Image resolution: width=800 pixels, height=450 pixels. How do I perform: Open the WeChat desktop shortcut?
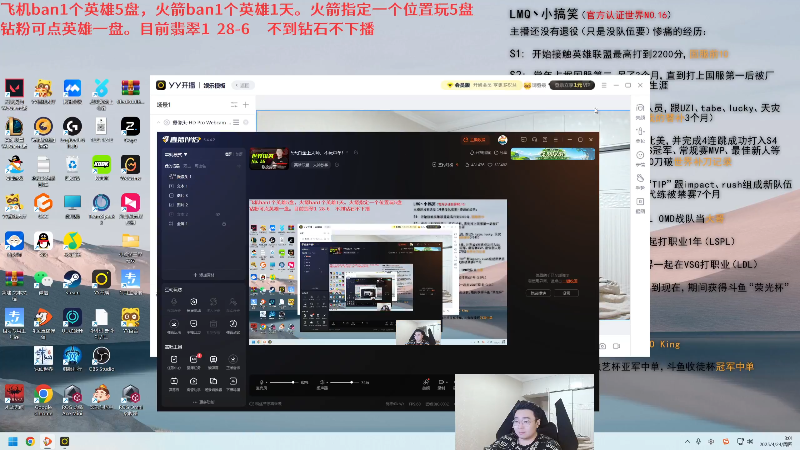43,280
